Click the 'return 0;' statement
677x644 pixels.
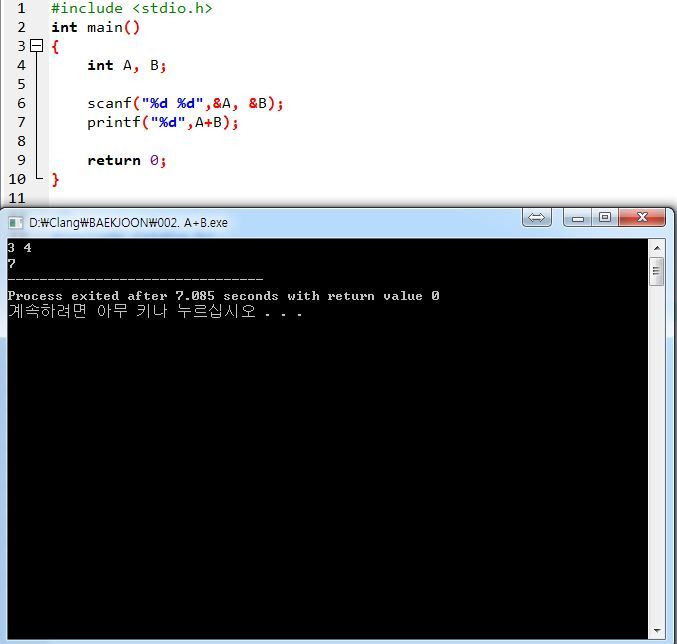click(127, 160)
